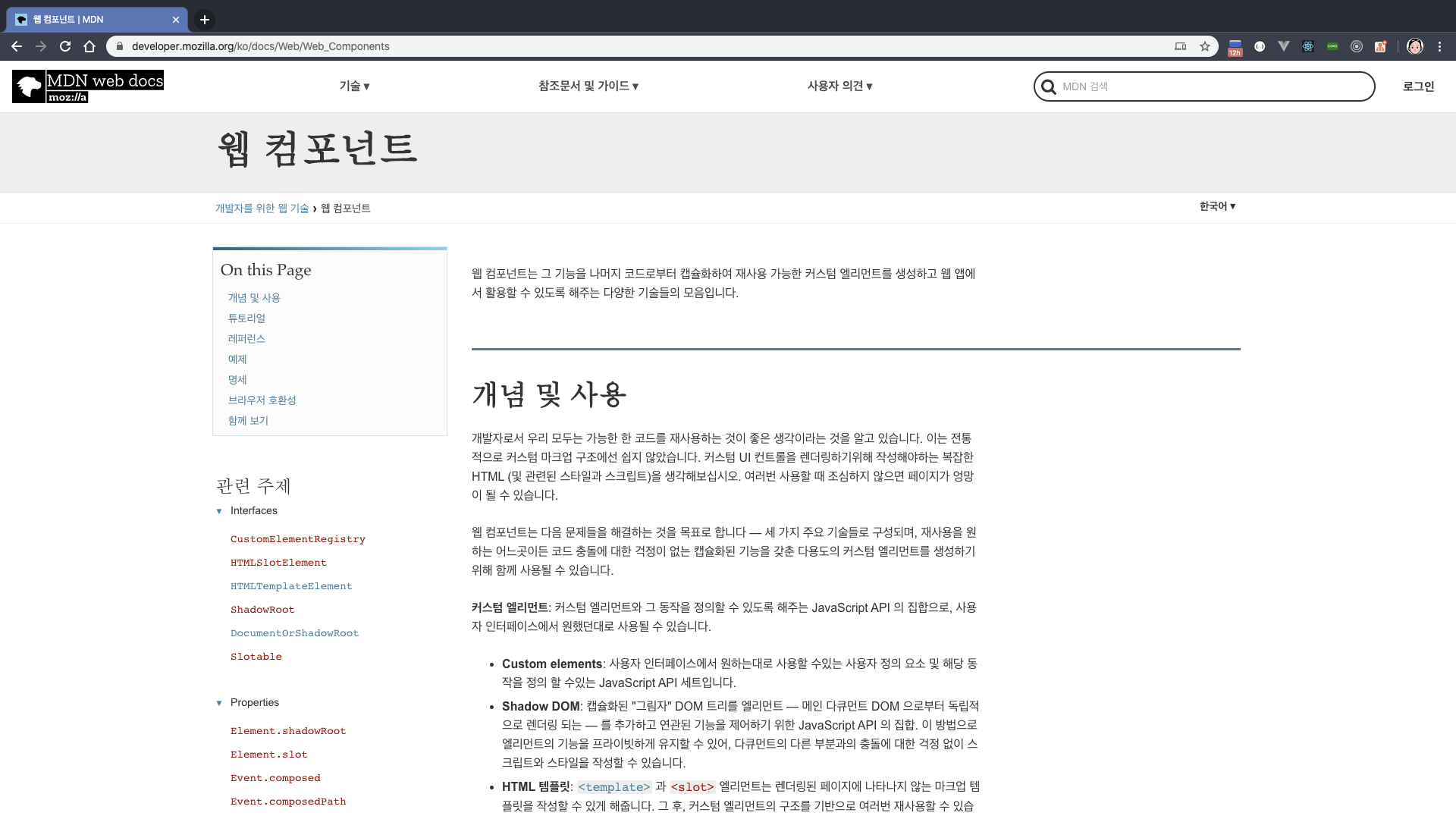Follow the 브라우저 호환성 link in On this Page
1456x819 pixels.
tap(262, 400)
